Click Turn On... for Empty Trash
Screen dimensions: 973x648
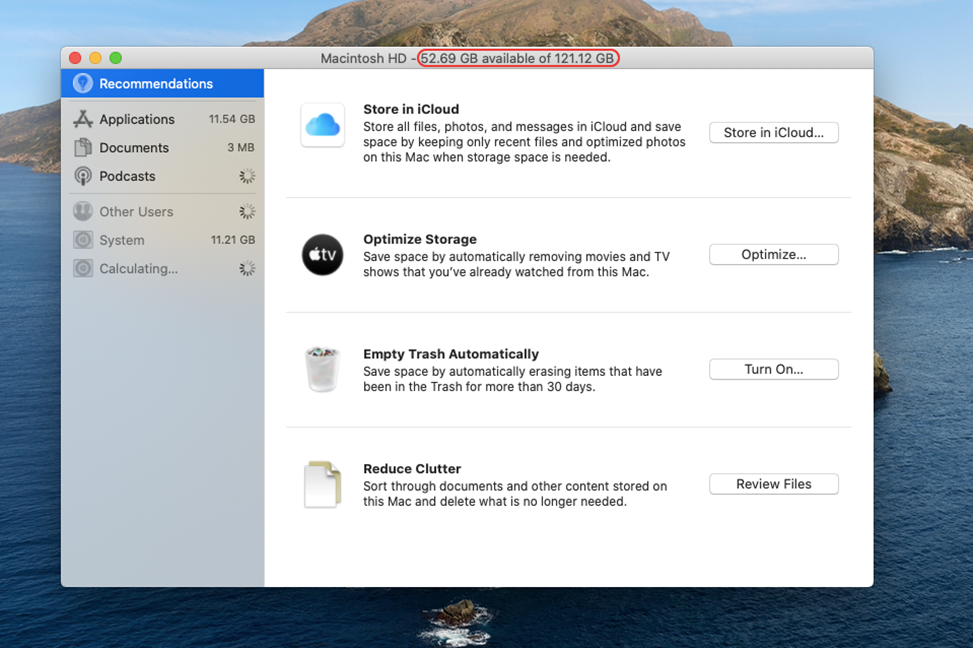point(774,369)
